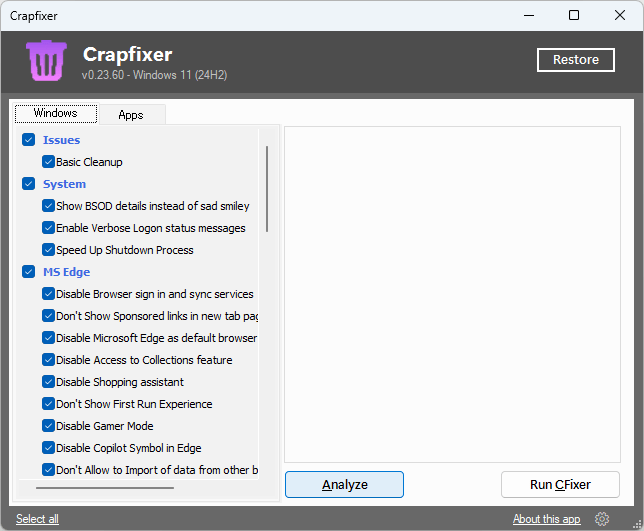Toggle Disable Microsoft Edge as default browser

[48, 338]
